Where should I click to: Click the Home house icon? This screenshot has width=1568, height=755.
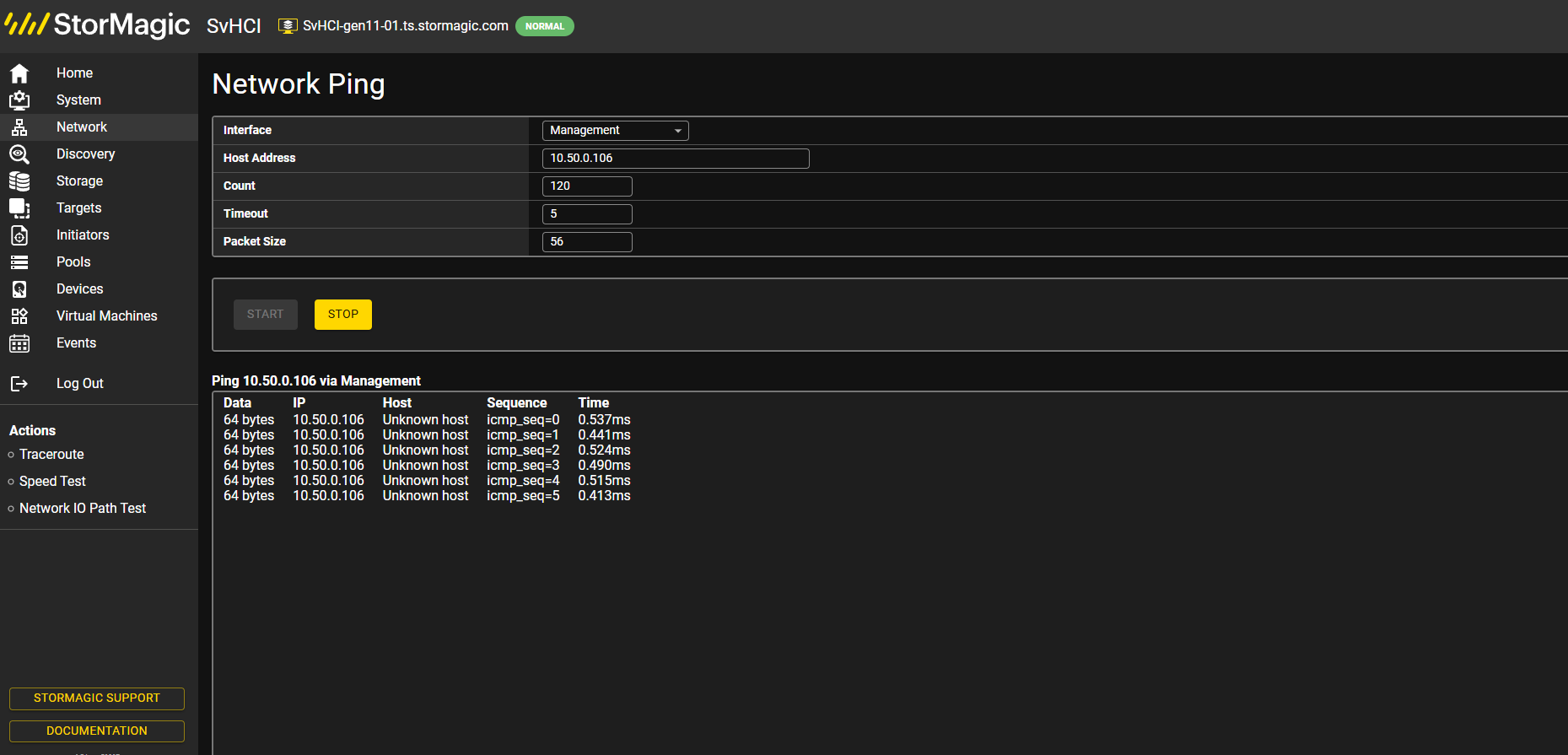point(19,73)
